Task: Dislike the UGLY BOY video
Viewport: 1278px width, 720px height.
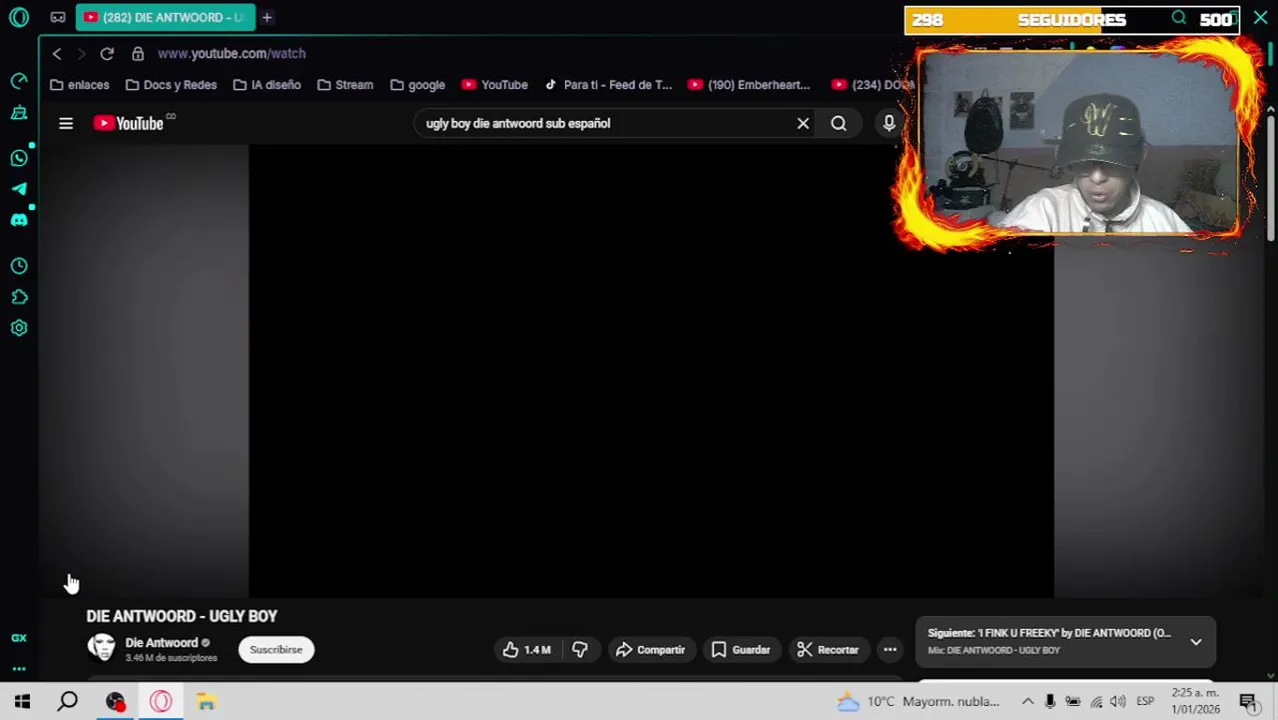Action: (x=580, y=650)
